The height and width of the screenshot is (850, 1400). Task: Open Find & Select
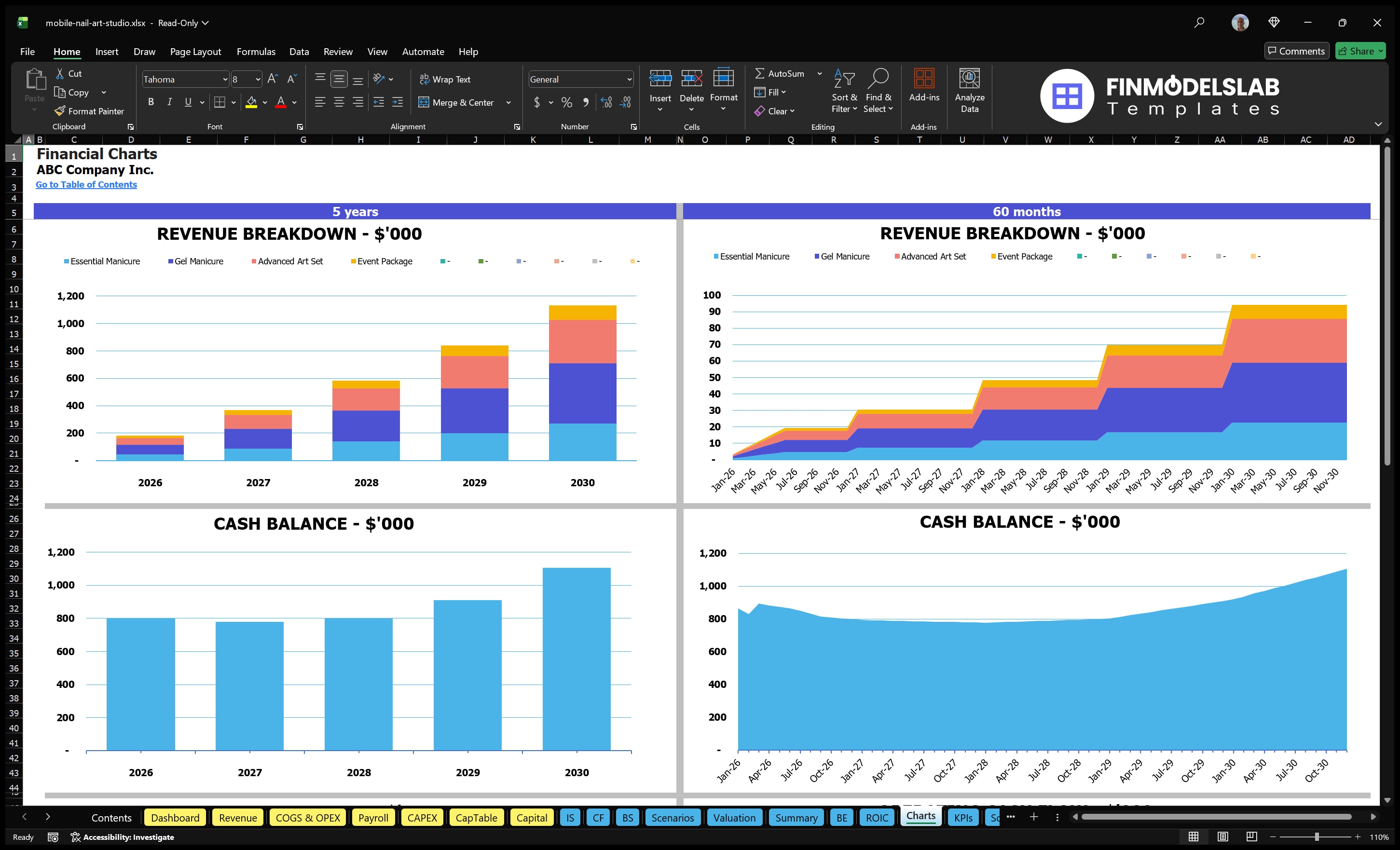click(878, 91)
